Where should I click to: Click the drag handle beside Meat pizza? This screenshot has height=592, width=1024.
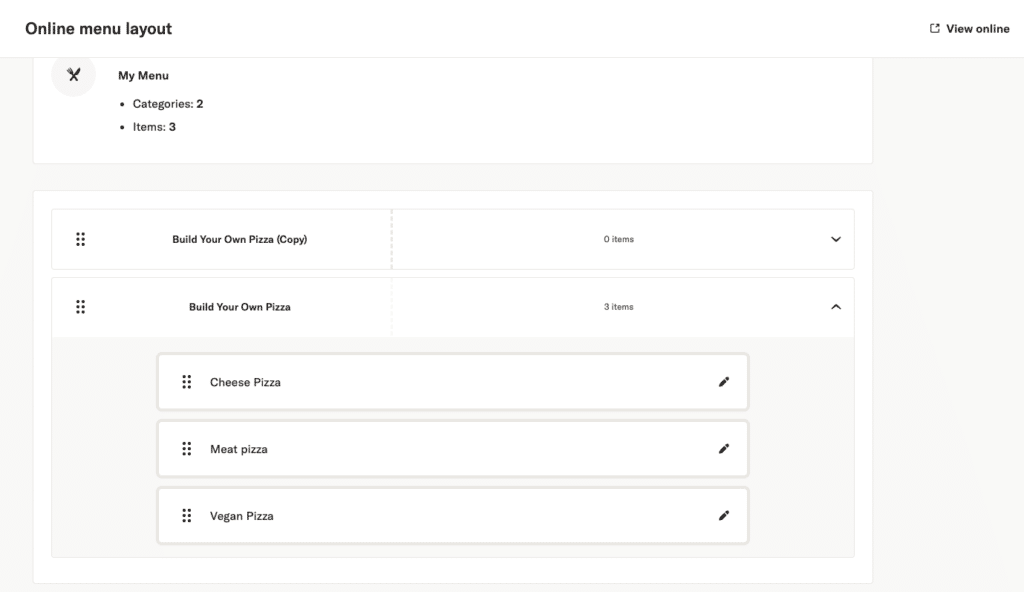[187, 449]
